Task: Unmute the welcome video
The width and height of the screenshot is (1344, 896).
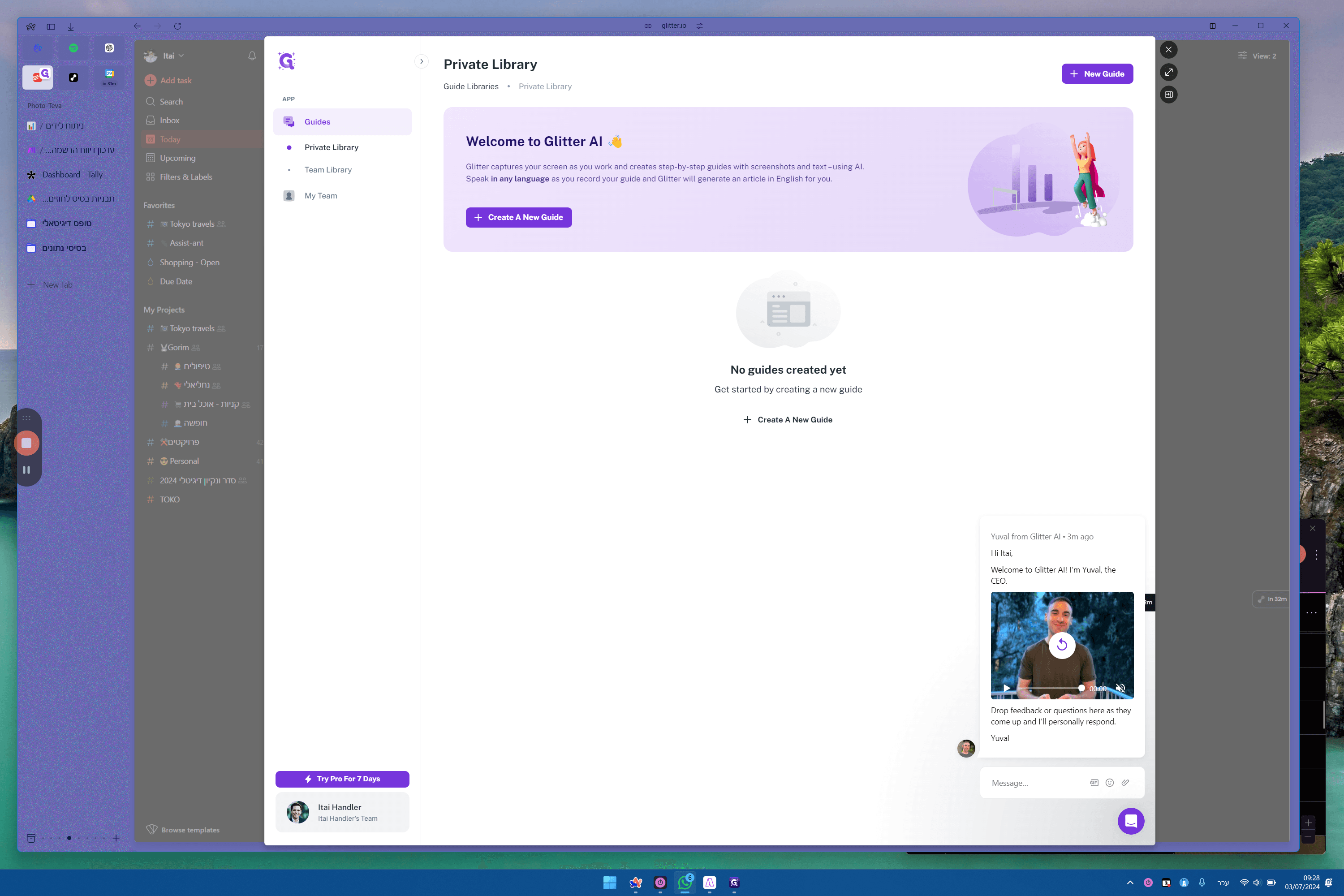Action: point(1120,688)
